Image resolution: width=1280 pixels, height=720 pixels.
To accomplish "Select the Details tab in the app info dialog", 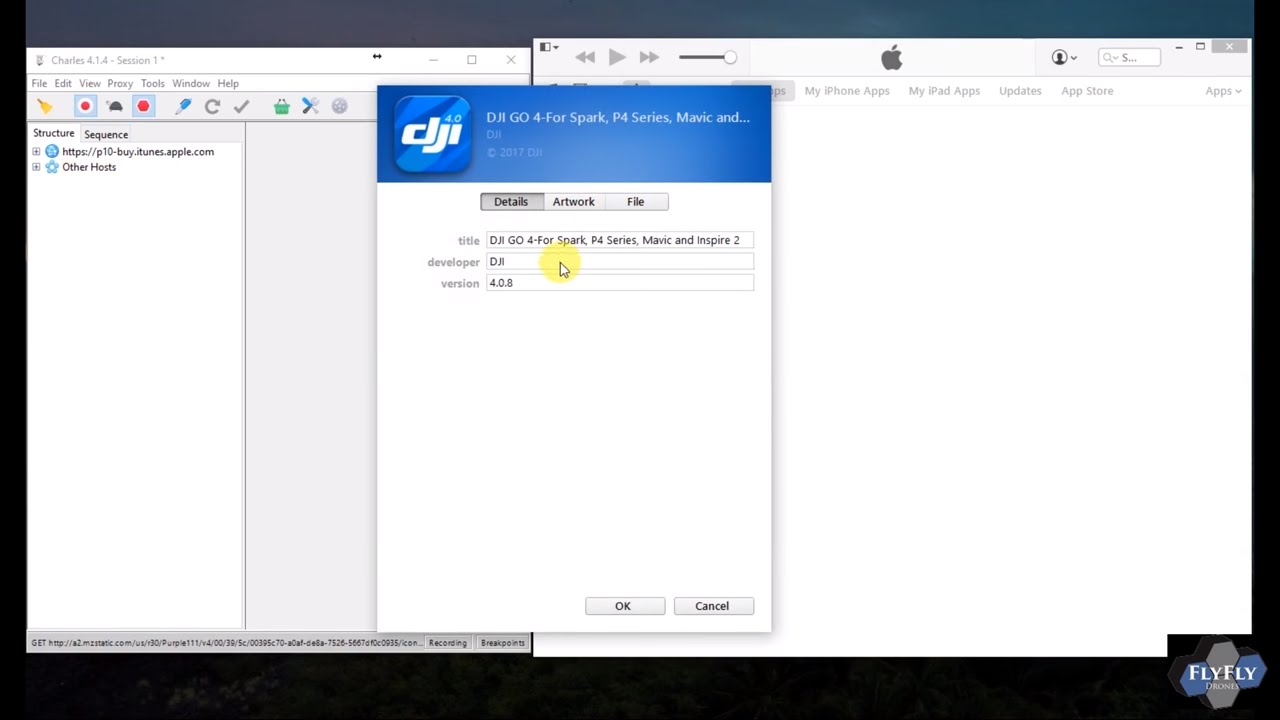I will (x=511, y=202).
